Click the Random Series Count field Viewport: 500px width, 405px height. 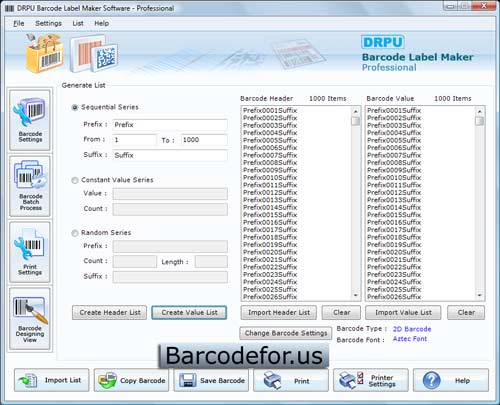[x=135, y=261]
